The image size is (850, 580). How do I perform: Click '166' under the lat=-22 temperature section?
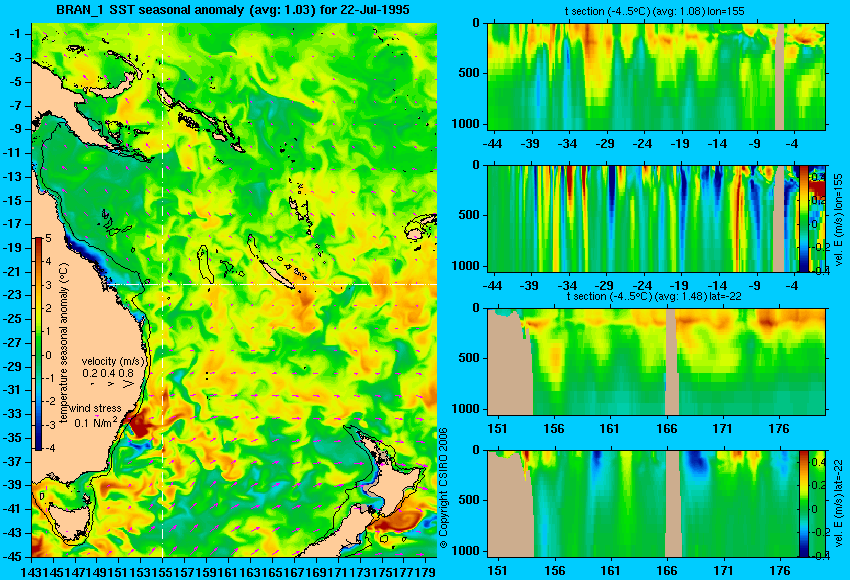(667, 429)
